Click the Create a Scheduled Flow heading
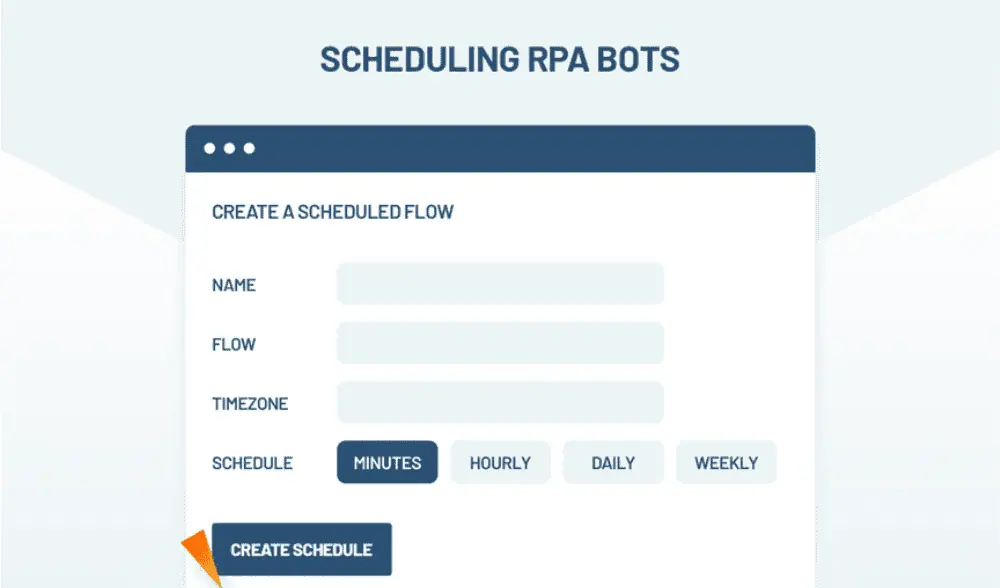The height and width of the screenshot is (588, 1000). click(333, 212)
